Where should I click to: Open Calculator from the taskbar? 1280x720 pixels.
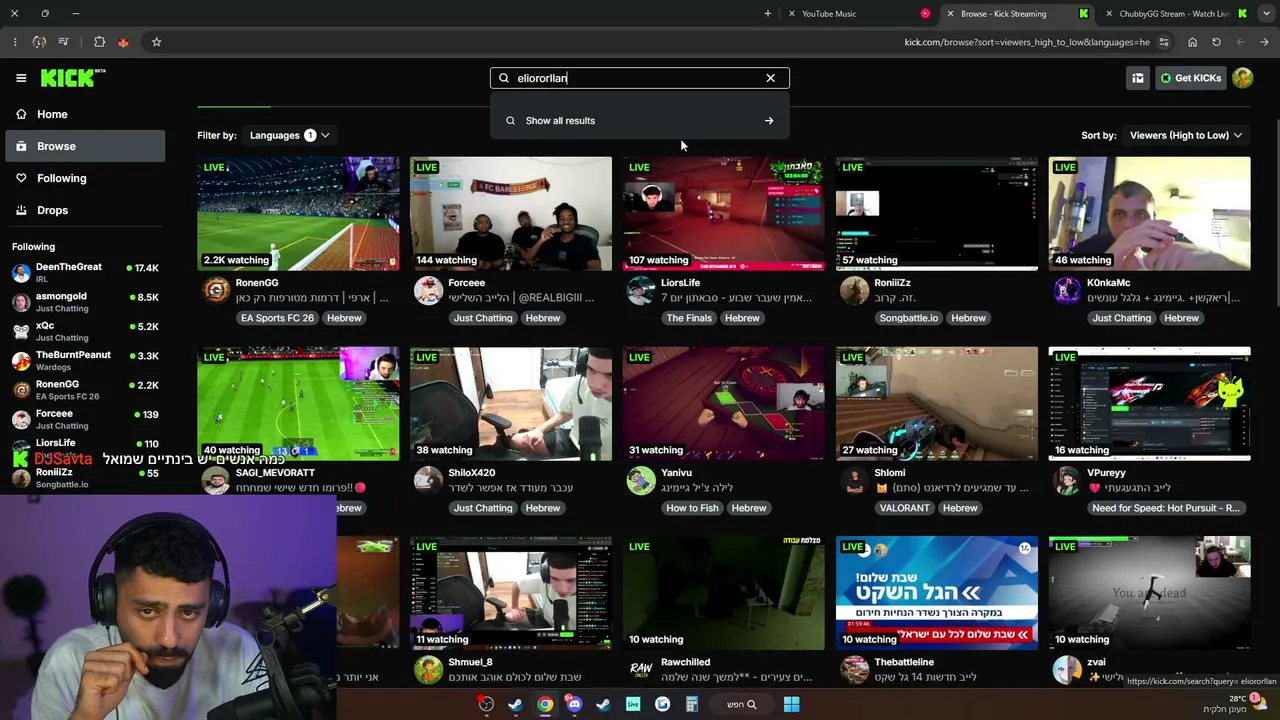coord(691,704)
